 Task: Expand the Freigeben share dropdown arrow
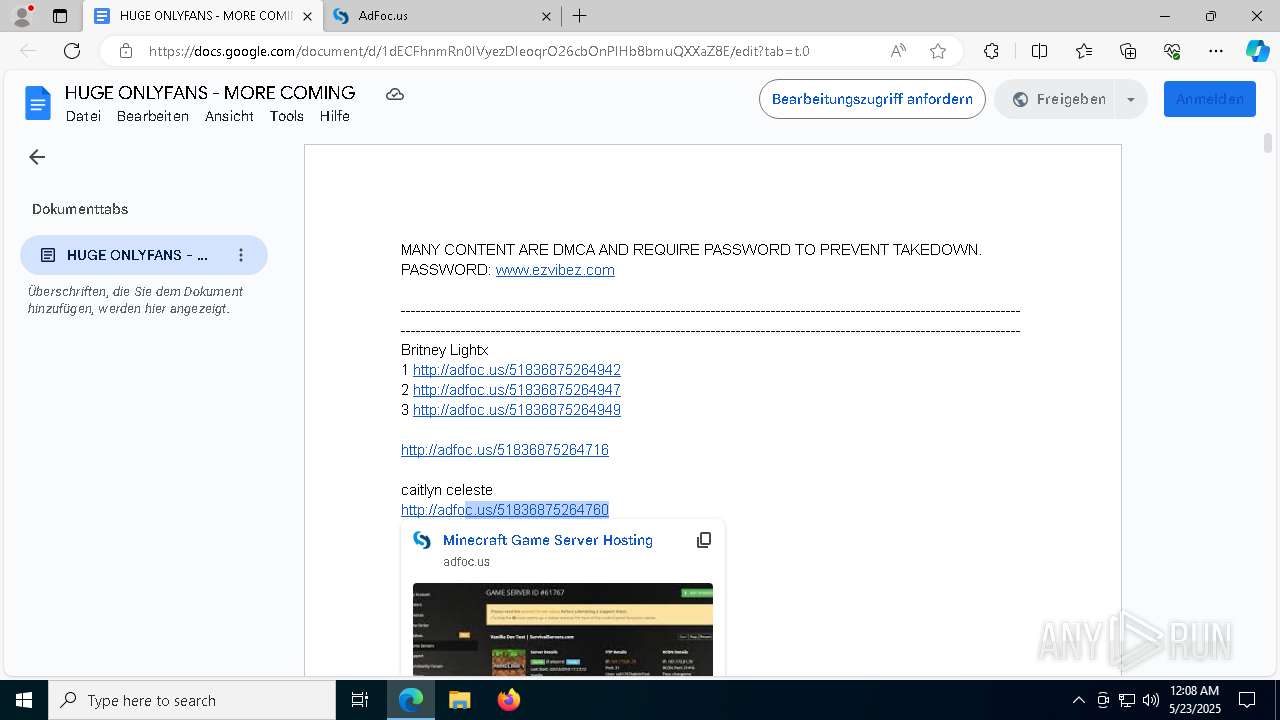[x=1131, y=99]
